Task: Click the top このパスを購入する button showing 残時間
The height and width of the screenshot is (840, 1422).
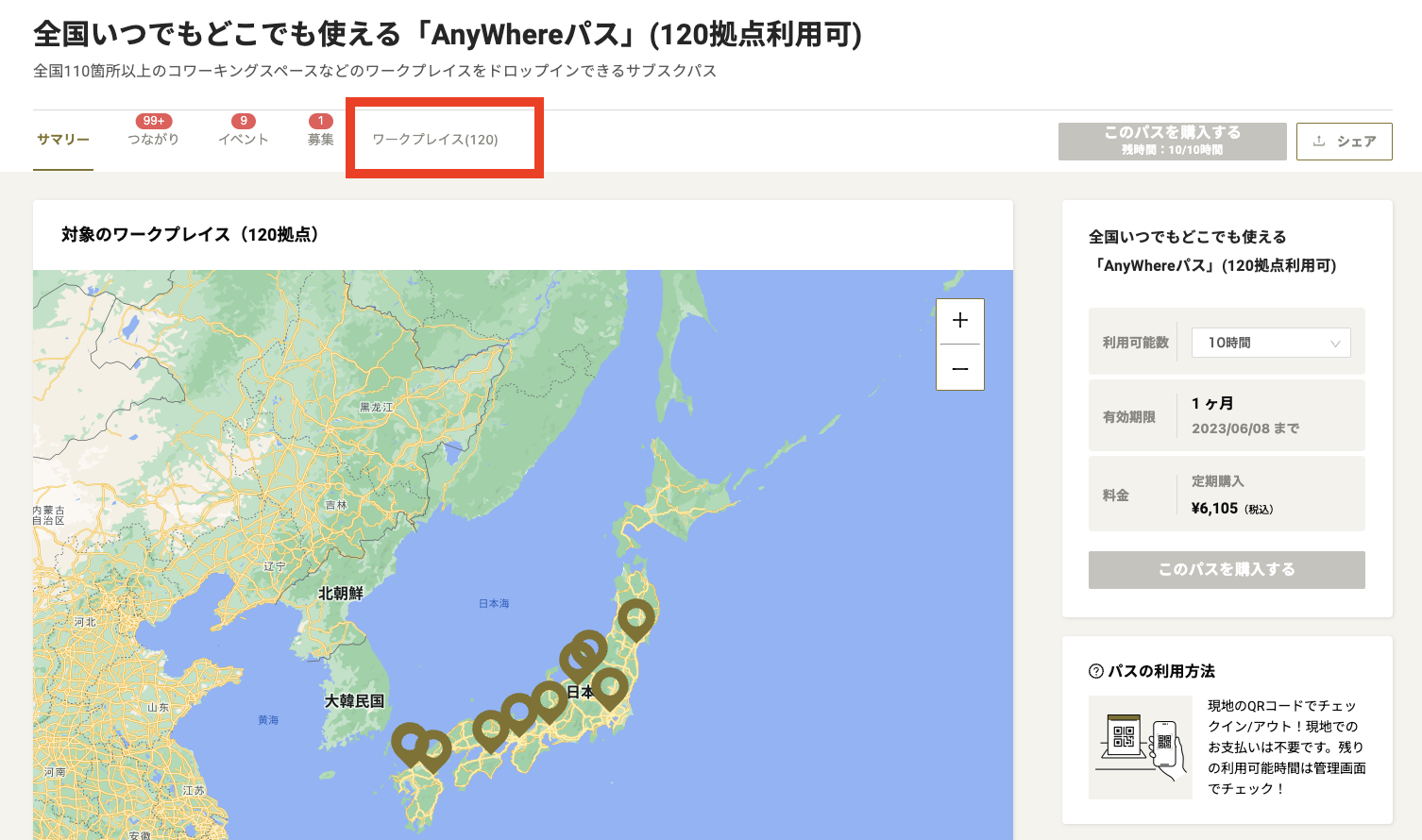Action: pos(1172,142)
